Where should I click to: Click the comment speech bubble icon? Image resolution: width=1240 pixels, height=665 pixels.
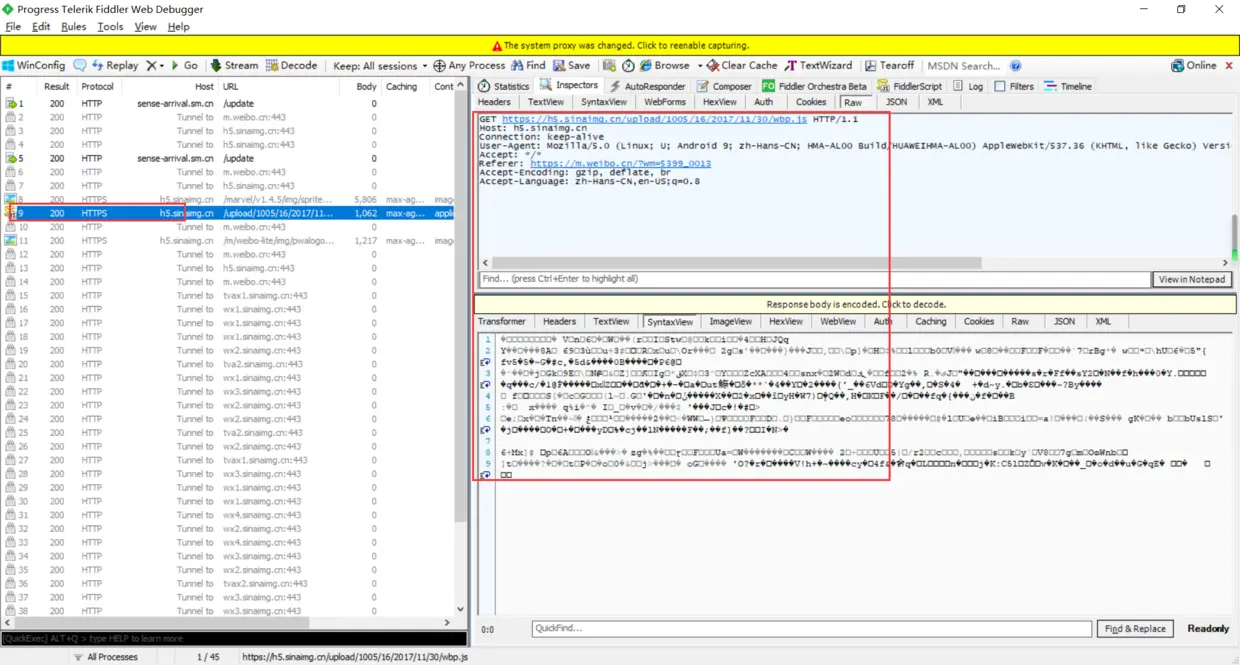(x=79, y=65)
